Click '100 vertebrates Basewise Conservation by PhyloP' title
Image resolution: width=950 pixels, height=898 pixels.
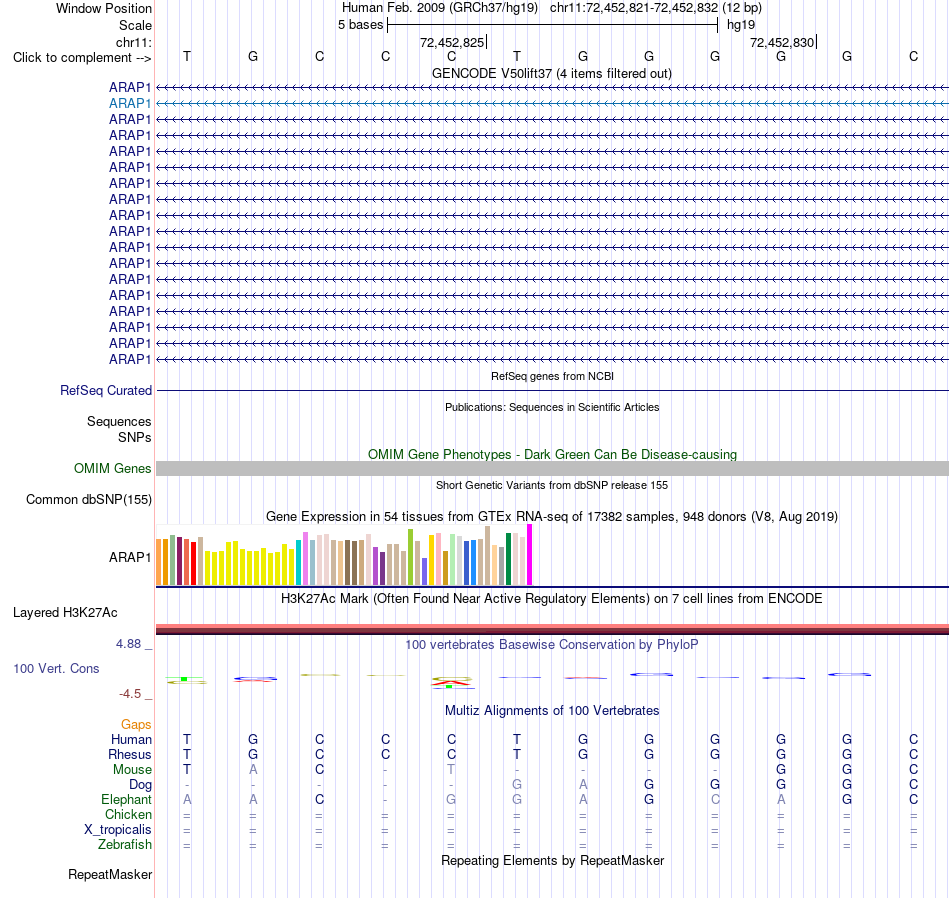[x=552, y=645]
